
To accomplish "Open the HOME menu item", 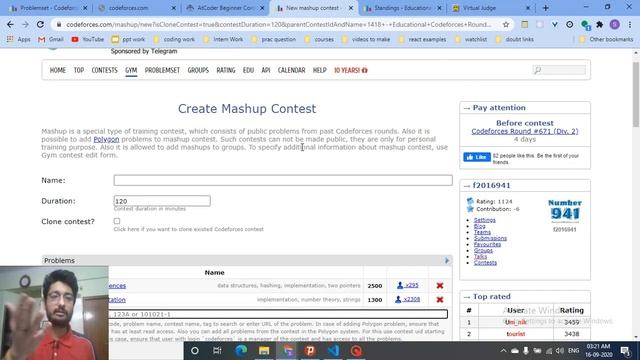I will (x=58, y=70).
